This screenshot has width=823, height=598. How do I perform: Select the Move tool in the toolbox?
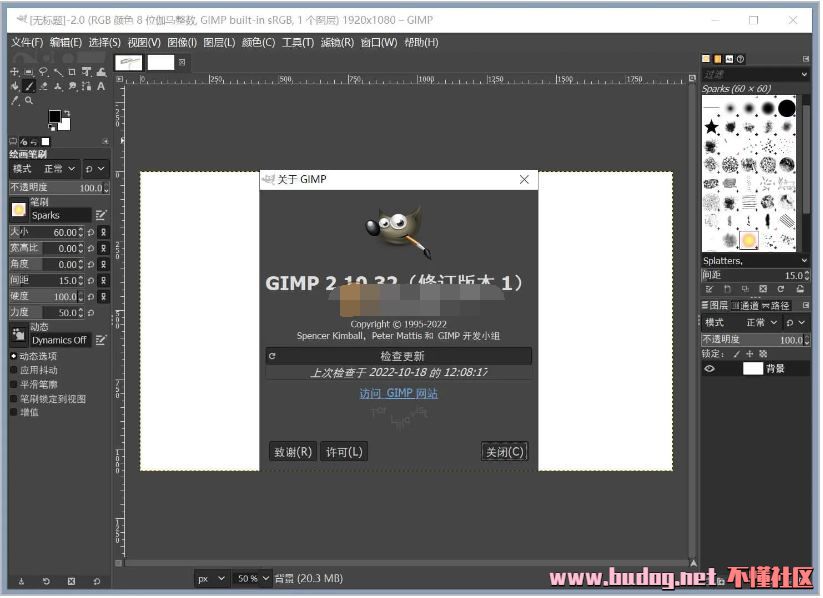(x=15, y=71)
